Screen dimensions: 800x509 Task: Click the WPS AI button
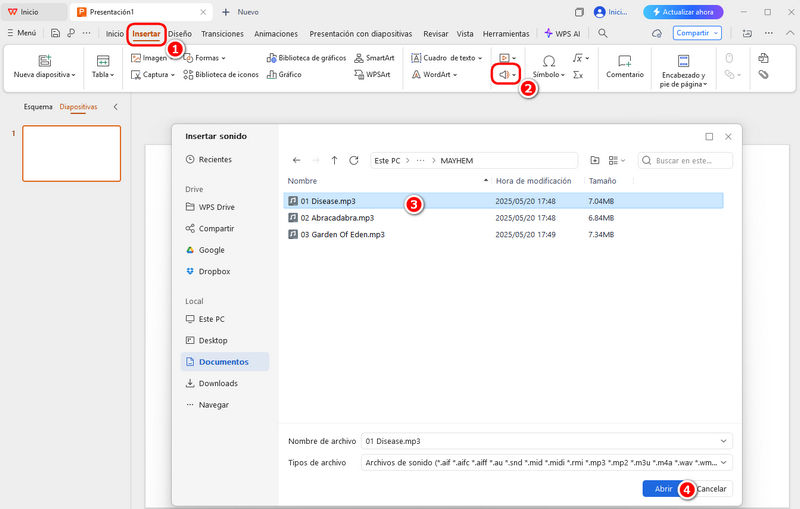[561, 33]
